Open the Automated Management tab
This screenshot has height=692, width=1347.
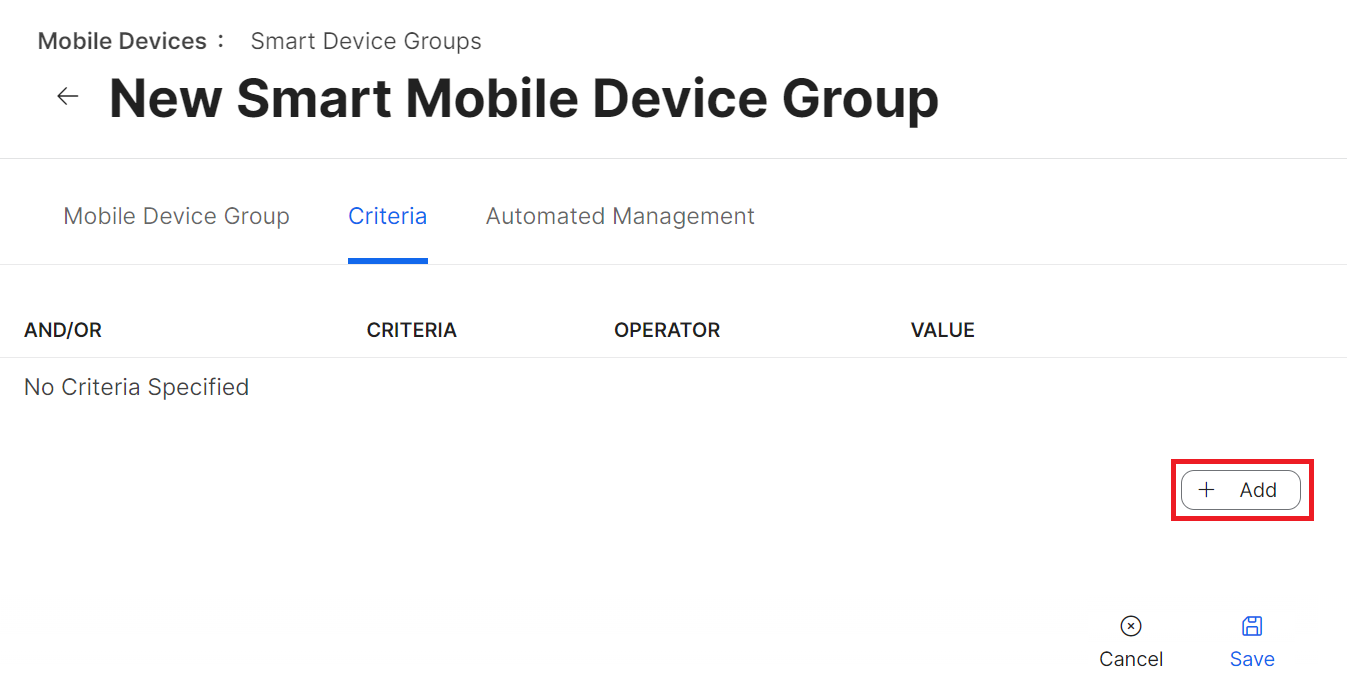pos(620,216)
